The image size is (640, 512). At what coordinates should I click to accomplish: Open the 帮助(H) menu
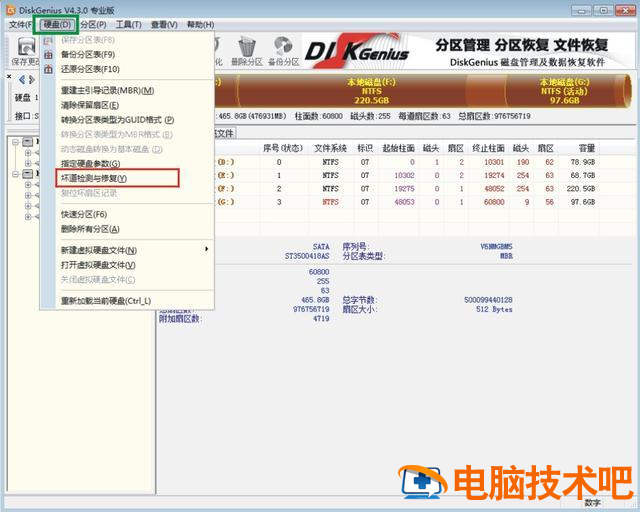click(x=200, y=24)
